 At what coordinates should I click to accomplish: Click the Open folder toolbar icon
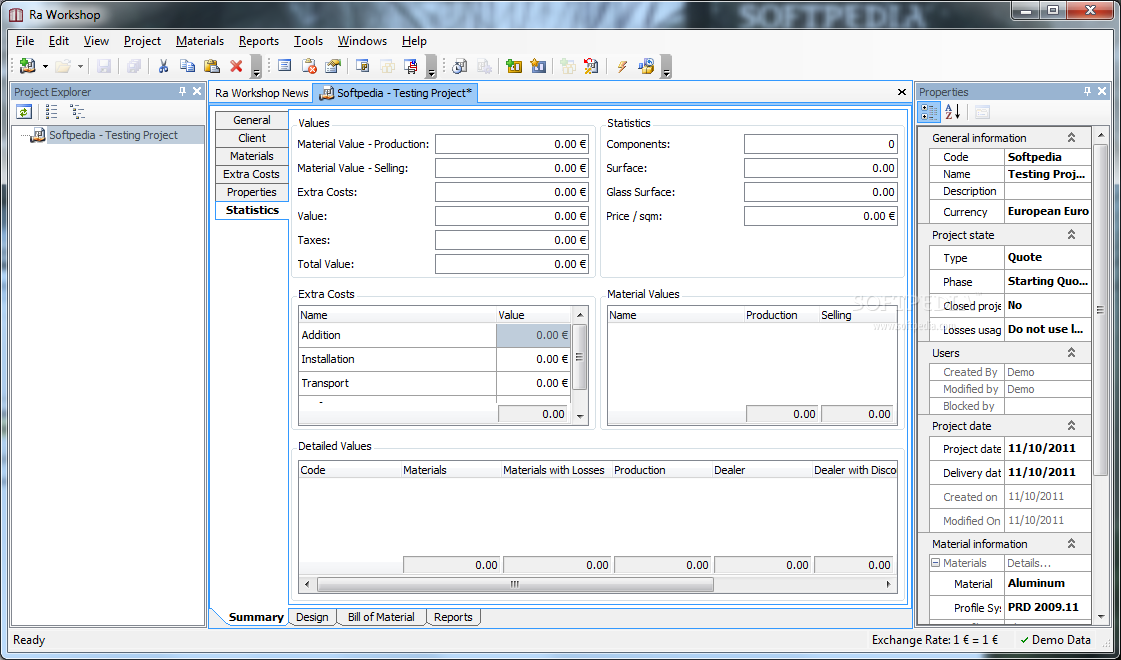[63, 67]
